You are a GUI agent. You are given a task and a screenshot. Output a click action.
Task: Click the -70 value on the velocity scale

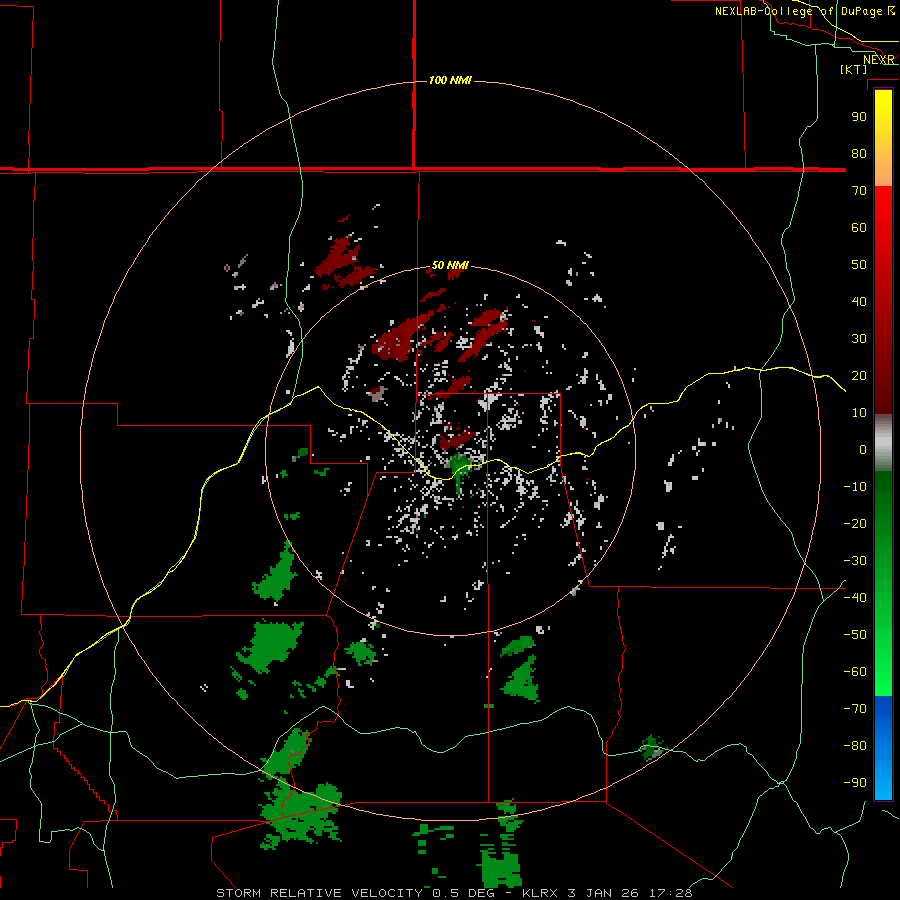point(855,709)
